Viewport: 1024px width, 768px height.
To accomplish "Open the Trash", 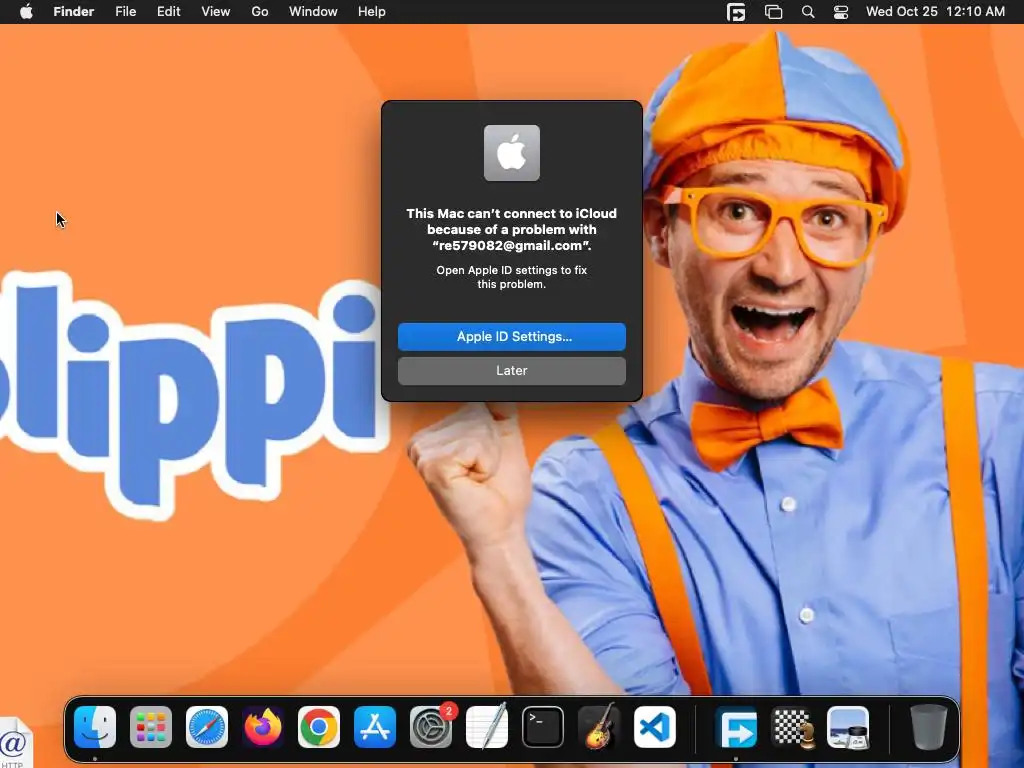I will coord(929,727).
